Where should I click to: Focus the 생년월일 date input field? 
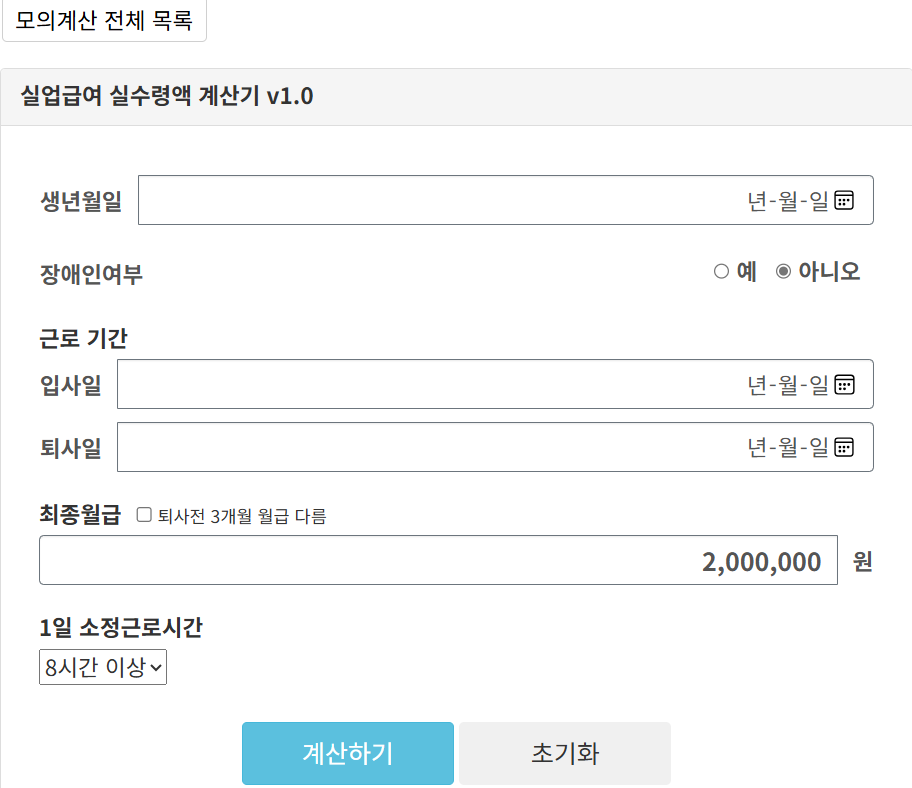[450, 200]
